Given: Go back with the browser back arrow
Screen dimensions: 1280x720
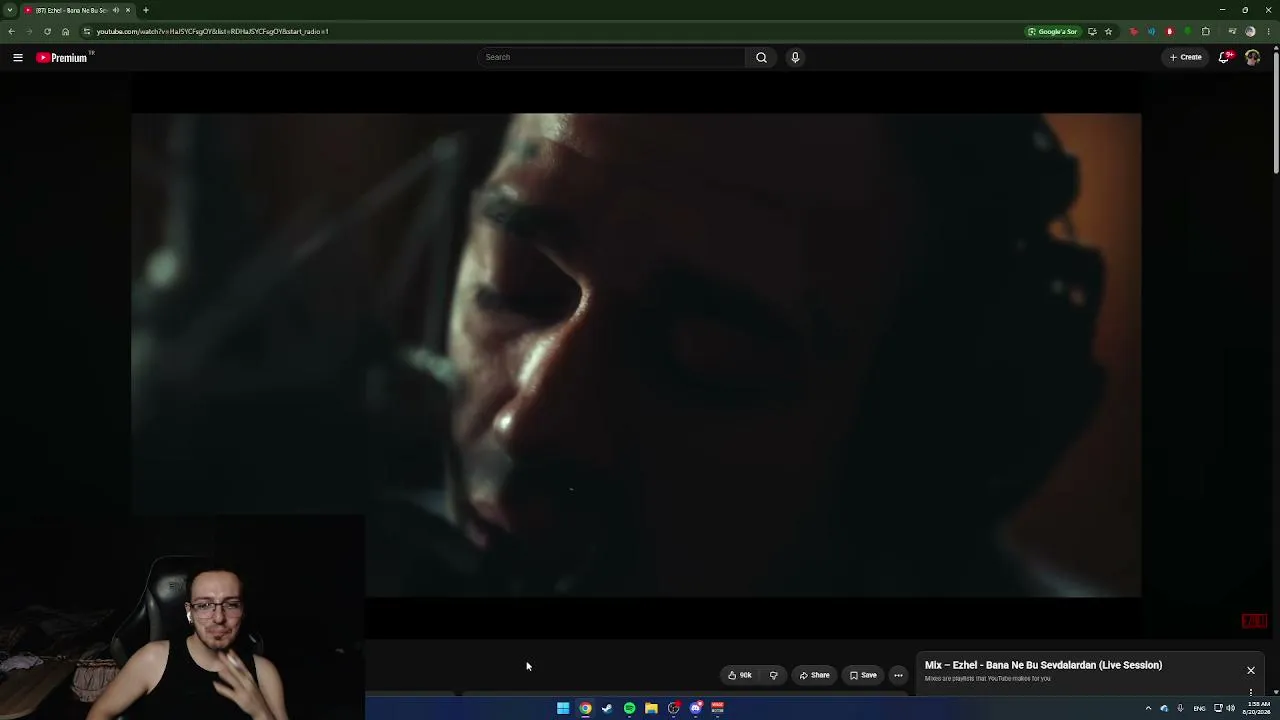Looking at the screenshot, I should click(12, 32).
